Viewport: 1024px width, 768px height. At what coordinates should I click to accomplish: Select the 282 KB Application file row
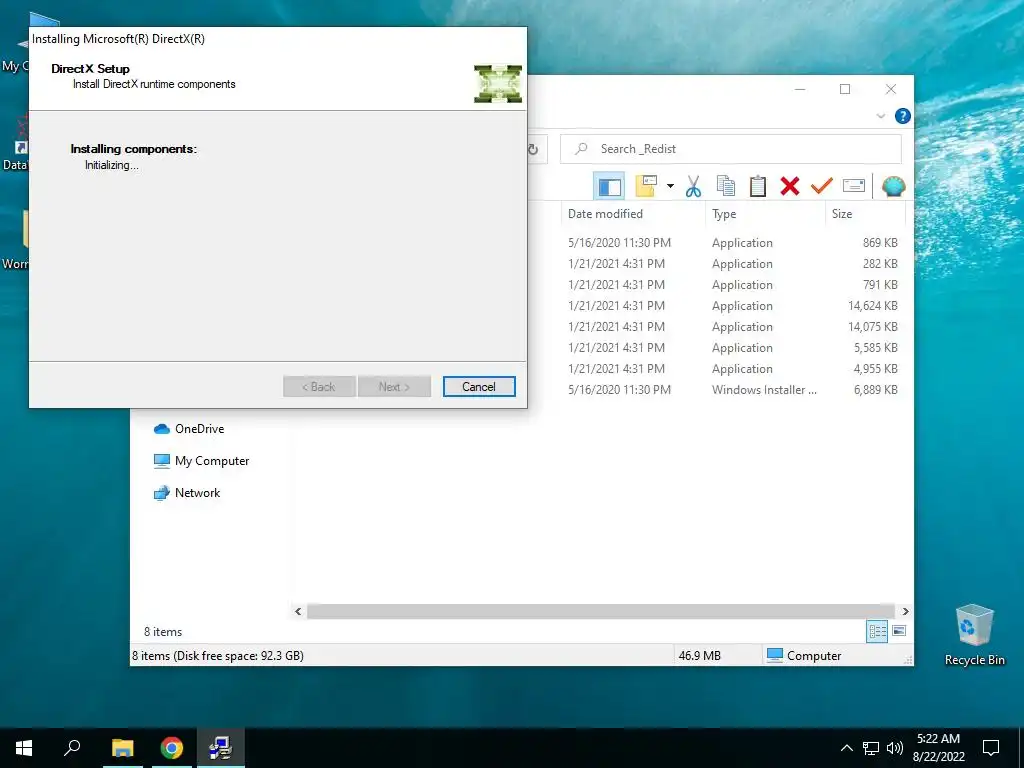tap(733, 264)
